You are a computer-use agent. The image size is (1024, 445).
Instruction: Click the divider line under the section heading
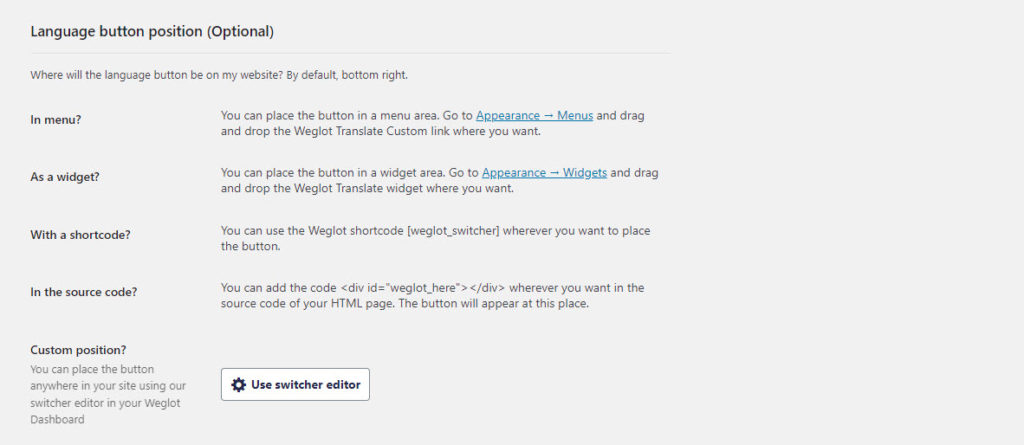tap(350, 53)
